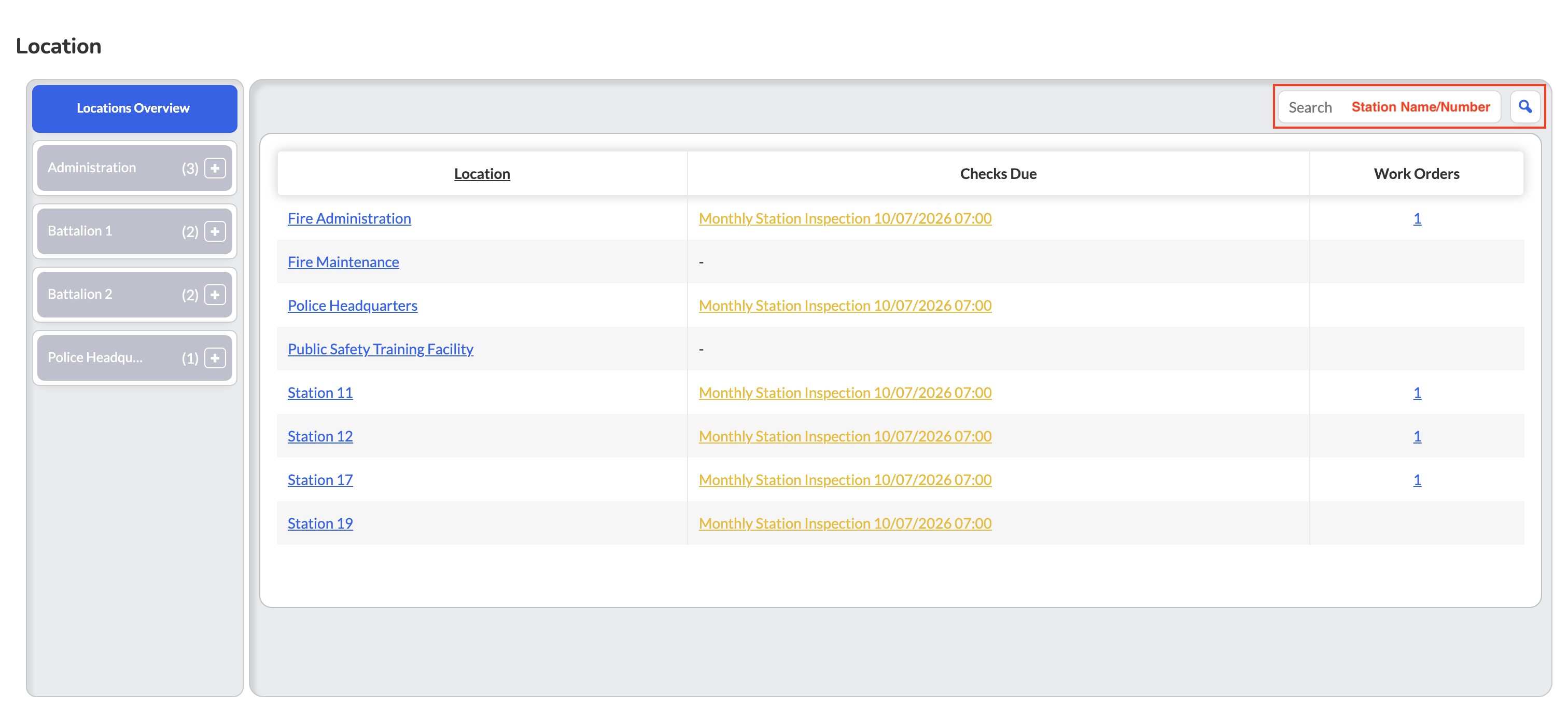Focus the Search input field
Screen dimensions: 1568x719
(1389, 107)
